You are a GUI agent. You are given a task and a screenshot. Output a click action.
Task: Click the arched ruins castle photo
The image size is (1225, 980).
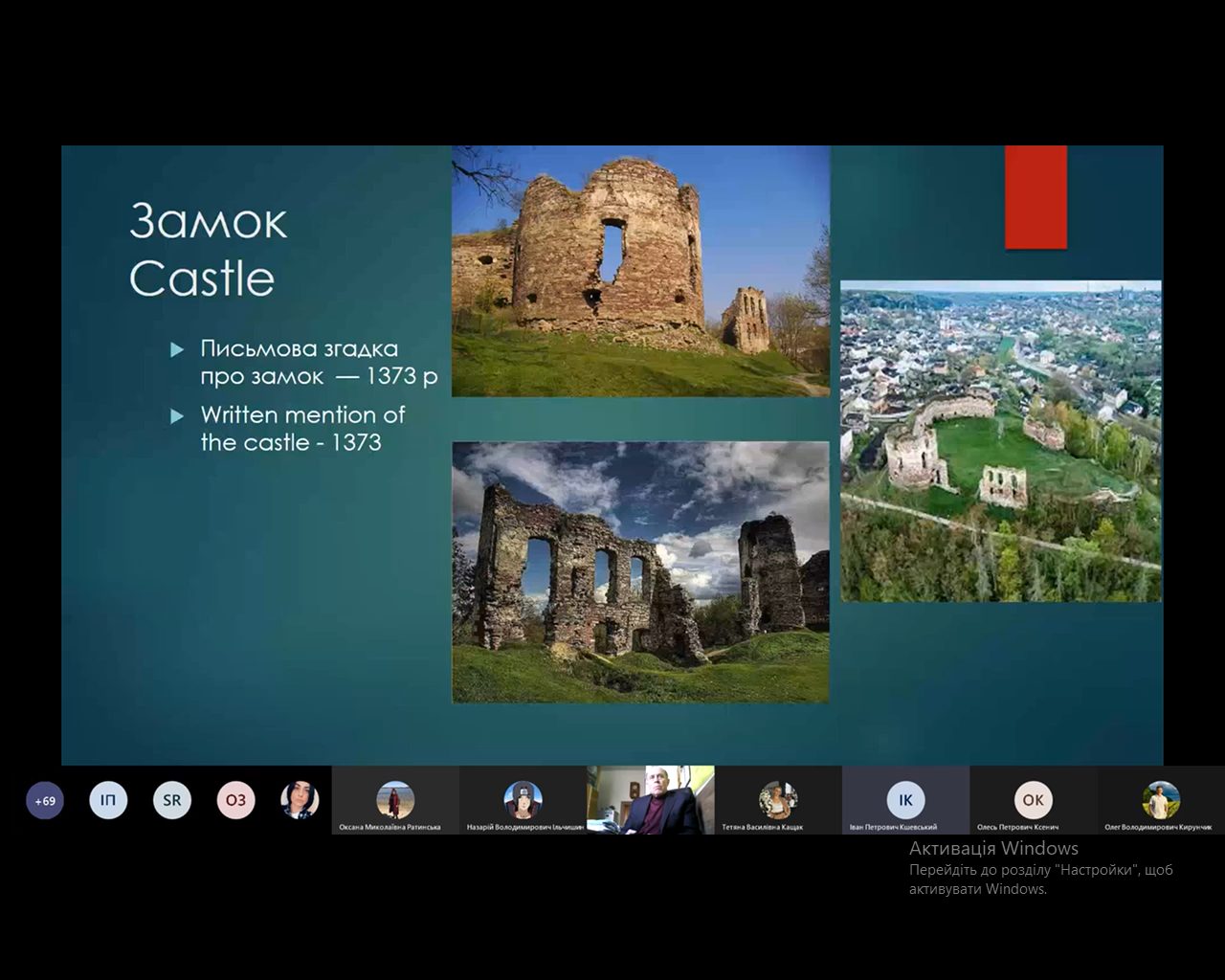point(640,571)
